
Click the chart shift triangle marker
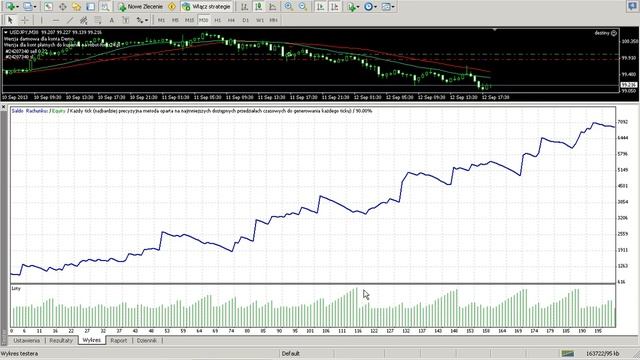click(x=495, y=30)
